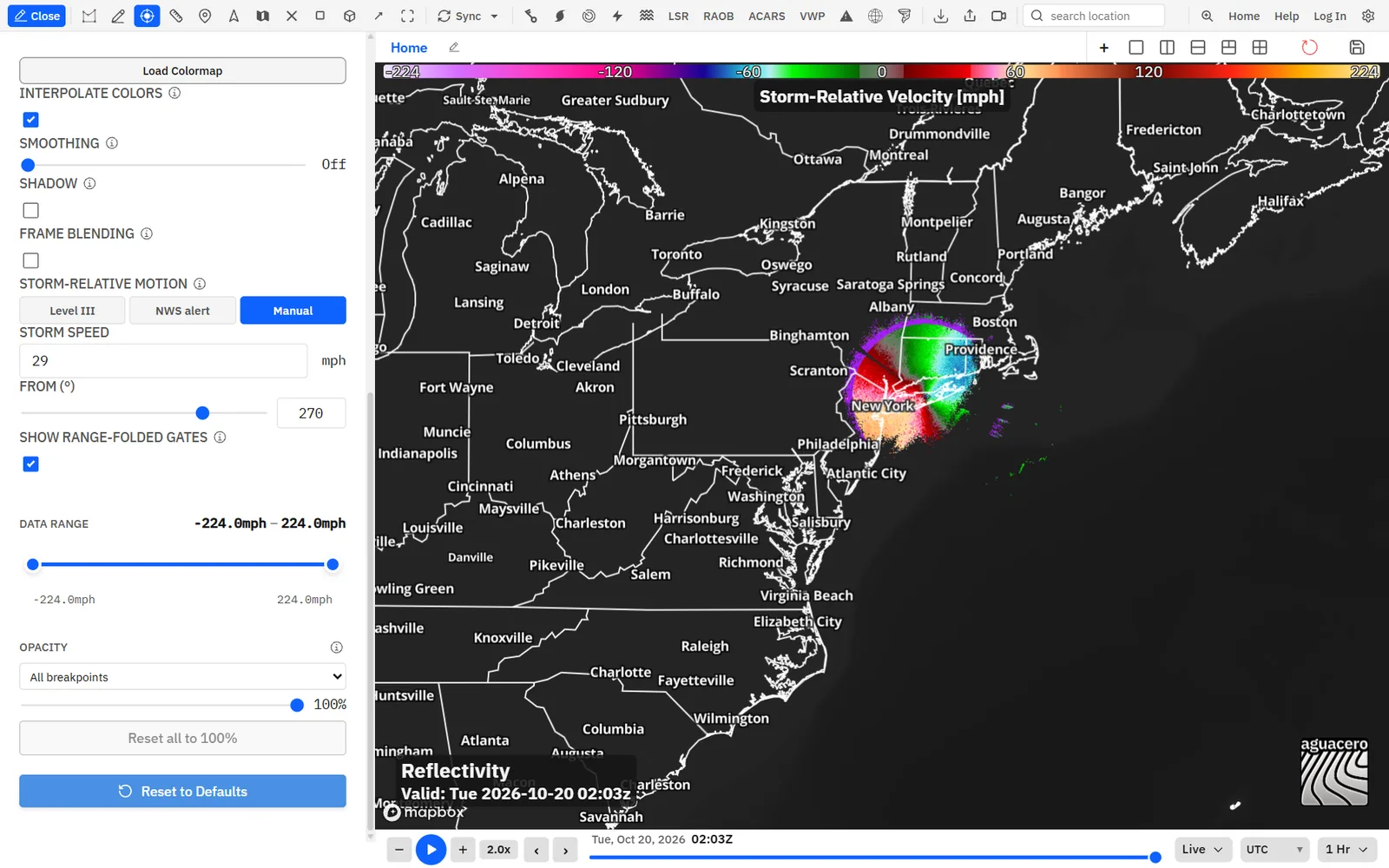Toggle the lightning bolt layer

pyautogui.click(x=617, y=16)
